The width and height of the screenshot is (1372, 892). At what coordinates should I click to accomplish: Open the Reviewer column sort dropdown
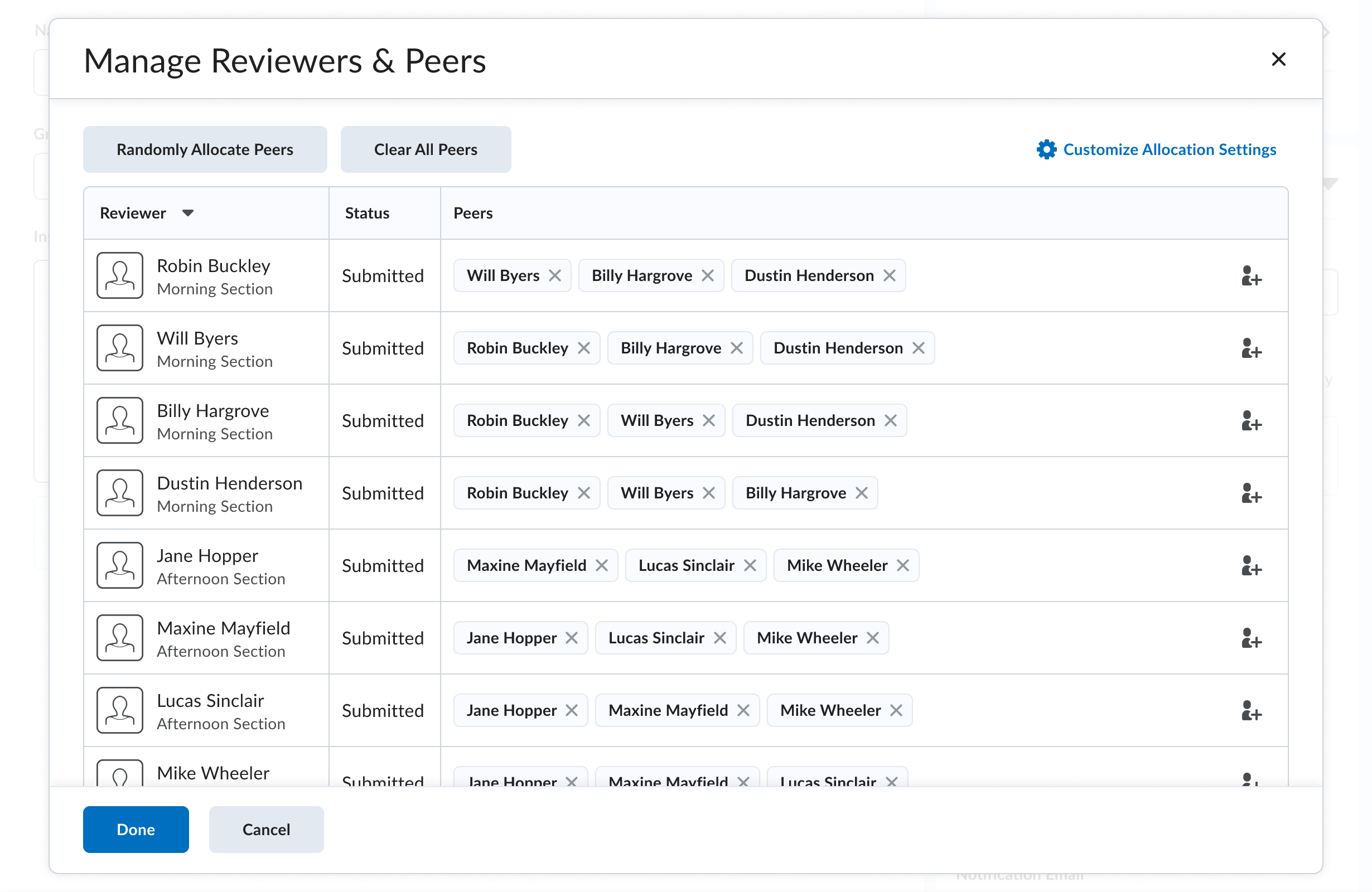[187, 212]
